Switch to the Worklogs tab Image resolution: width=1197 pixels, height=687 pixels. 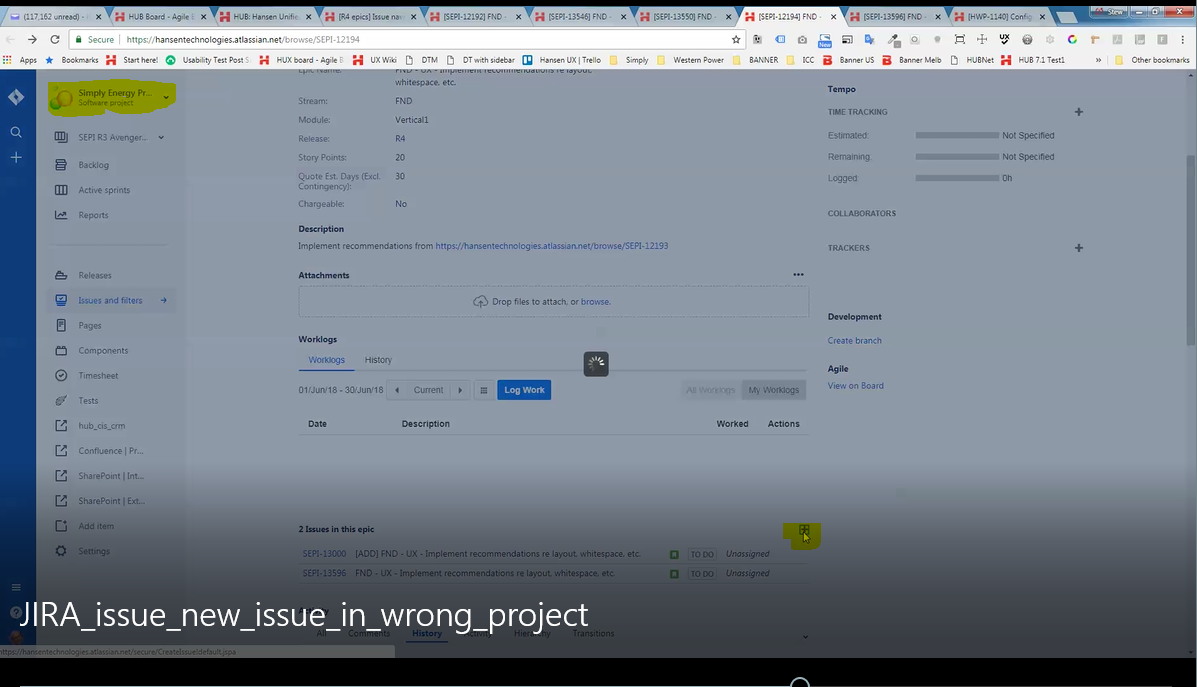[327, 360]
